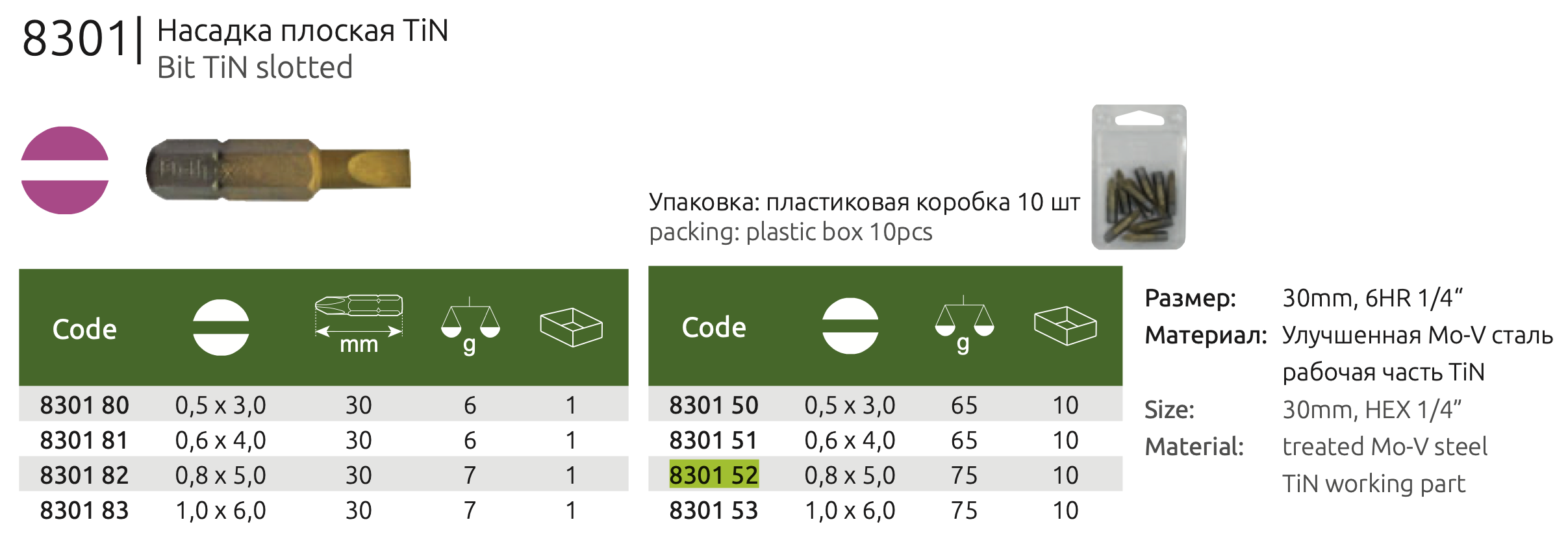This screenshot has width=1568, height=535.
Task: Click the left table's Code header
Action: tap(84, 329)
